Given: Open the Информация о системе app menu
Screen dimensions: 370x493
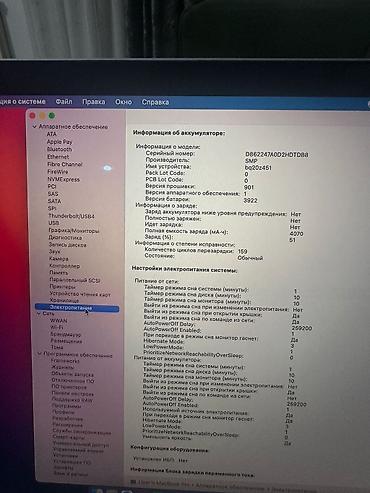Looking at the screenshot, I should 23,101.
